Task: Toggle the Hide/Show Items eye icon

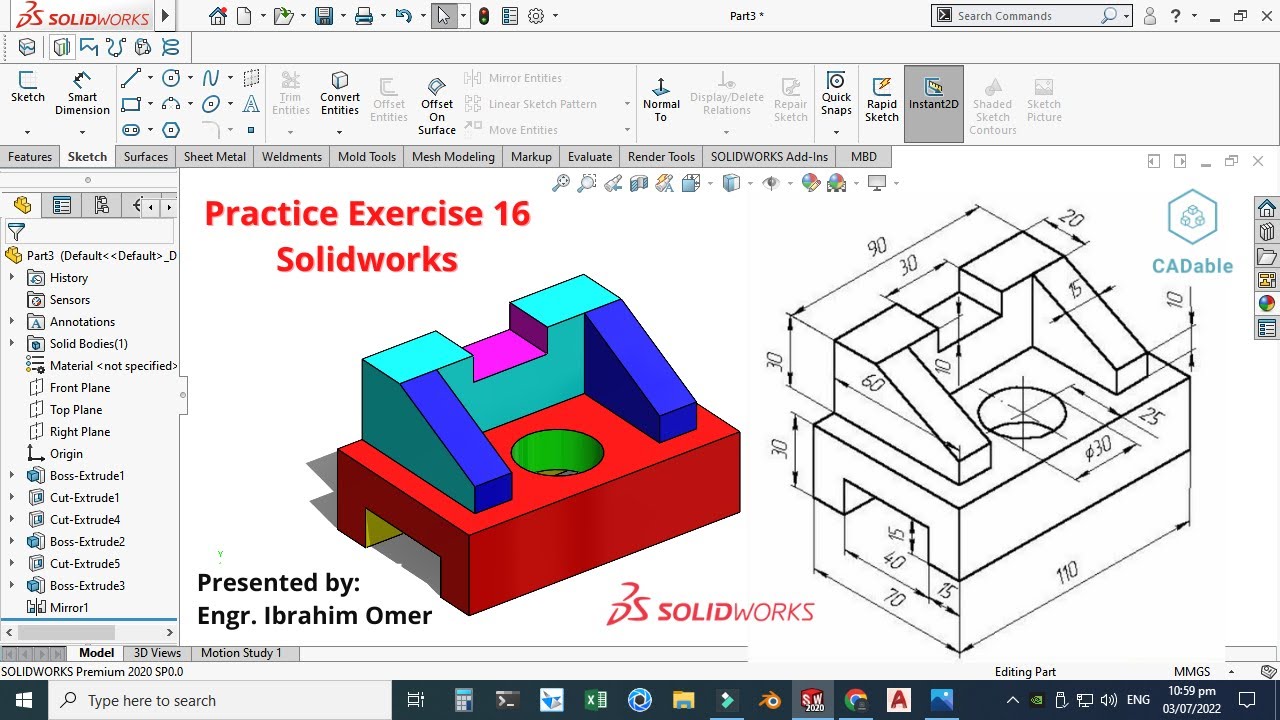Action: pos(770,183)
